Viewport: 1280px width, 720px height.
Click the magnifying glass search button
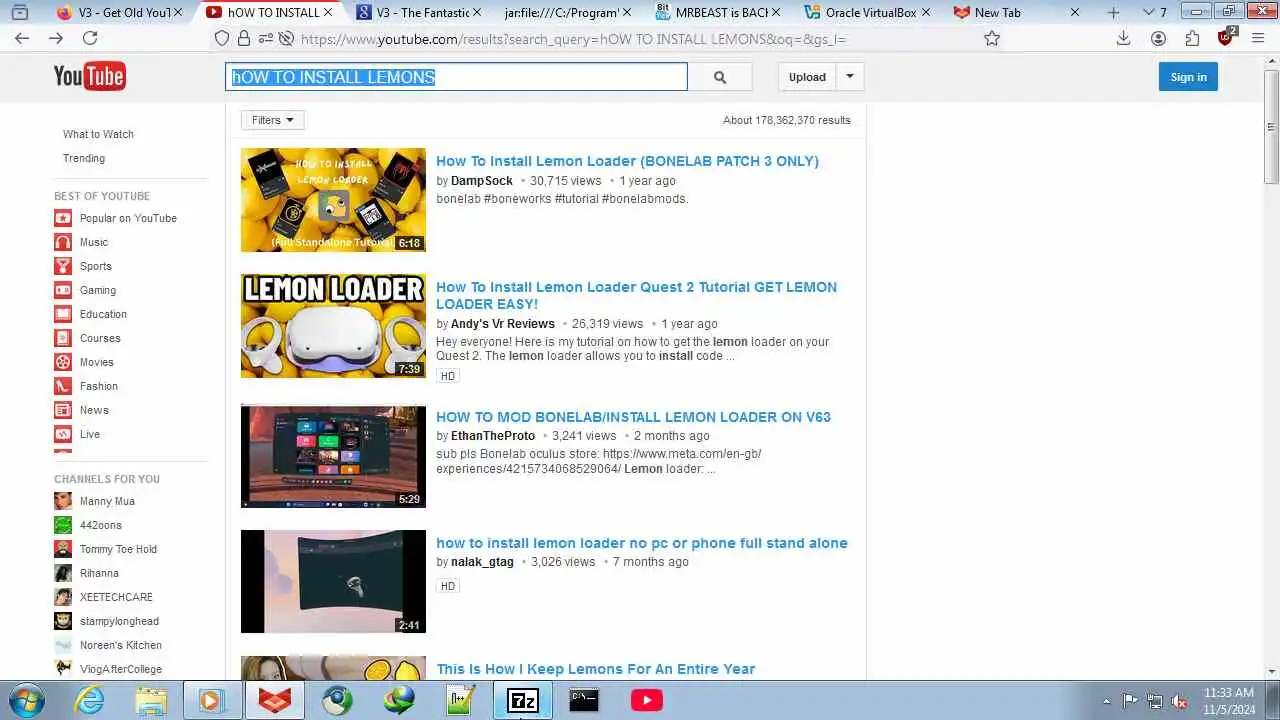click(x=720, y=77)
